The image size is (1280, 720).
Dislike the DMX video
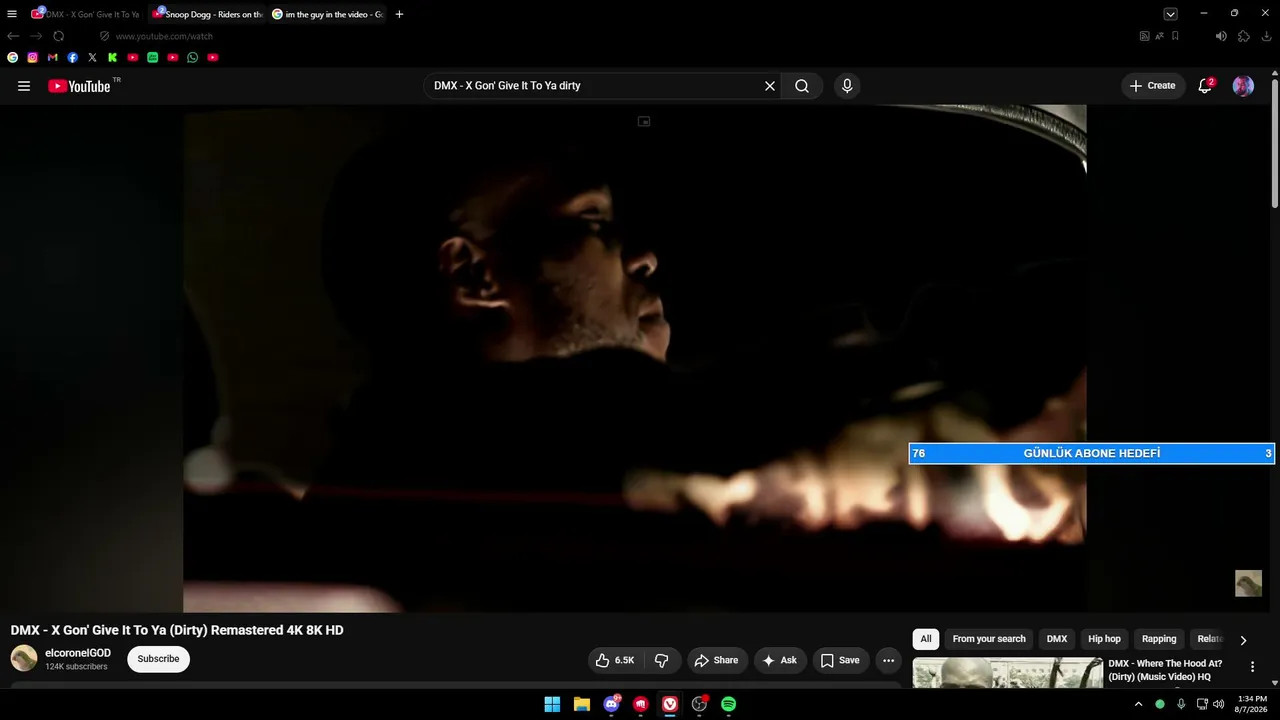[661, 660]
